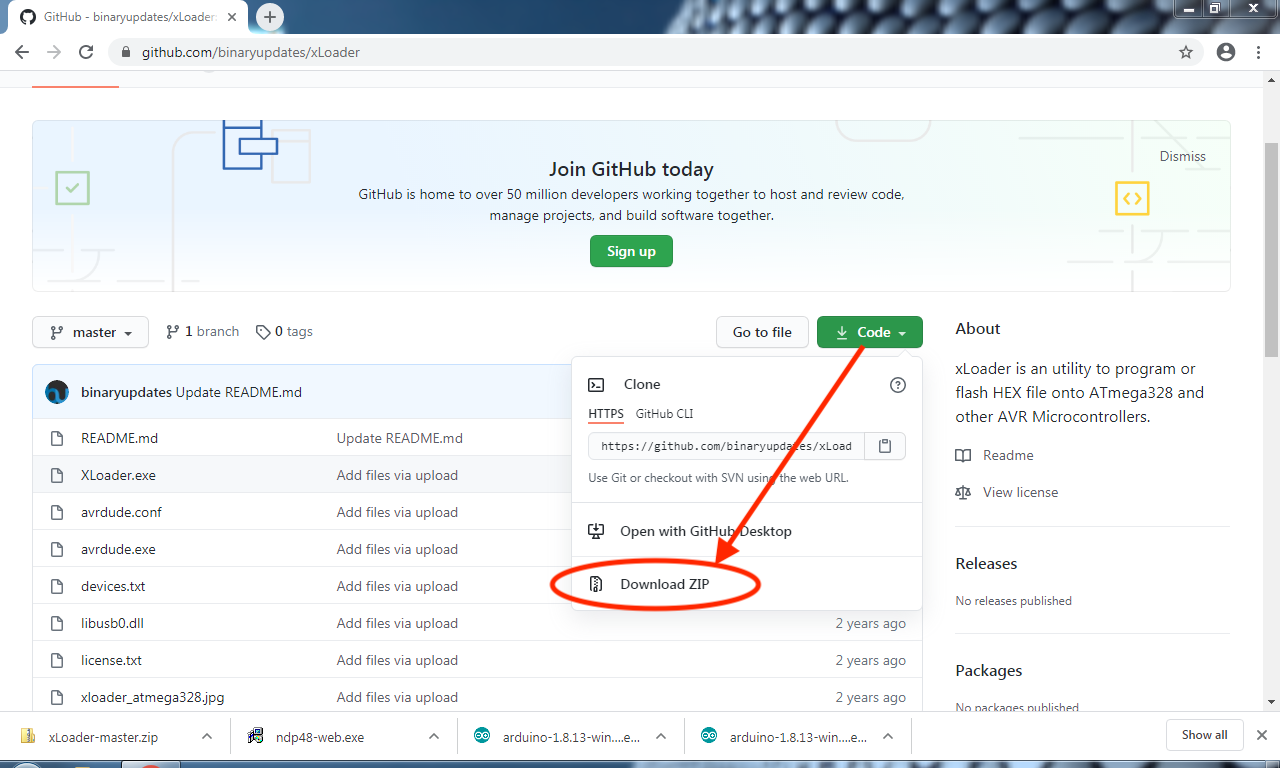Open the Update README.md commit message
Screen dimensions: 1280x768
coord(239,392)
